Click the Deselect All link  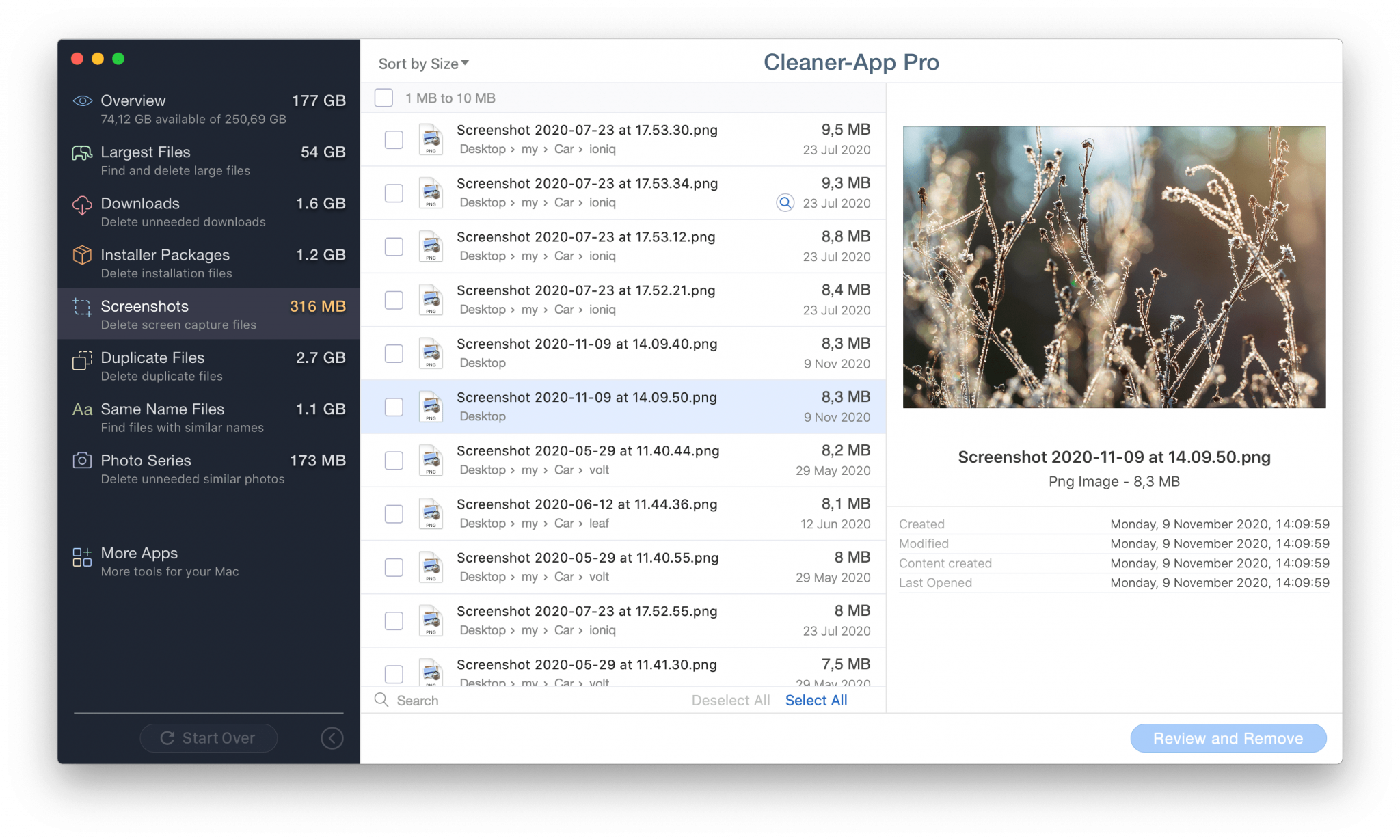click(730, 700)
